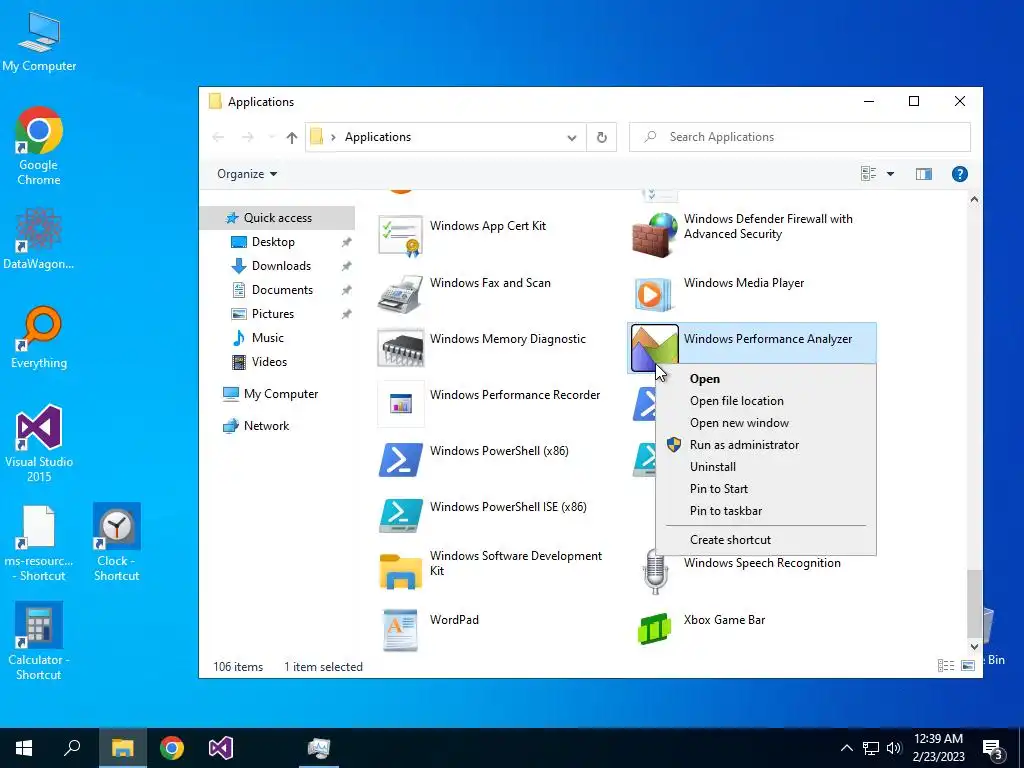Open File Explorer from taskbar
Screen dimensions: 1024x768
[122, 748]
